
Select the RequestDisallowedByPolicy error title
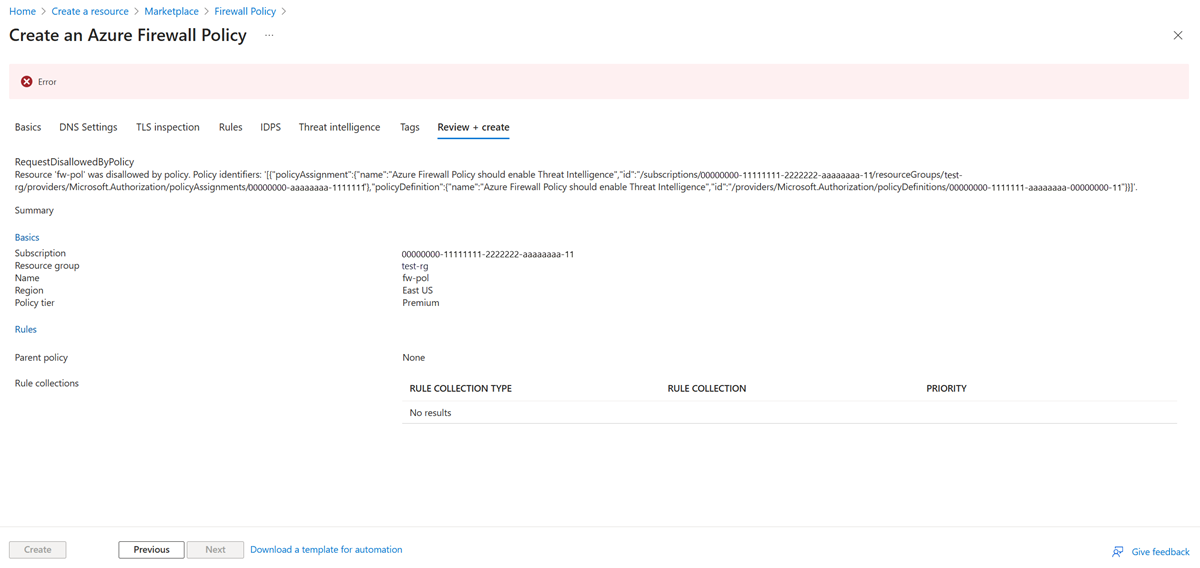[x=74, y=161]
